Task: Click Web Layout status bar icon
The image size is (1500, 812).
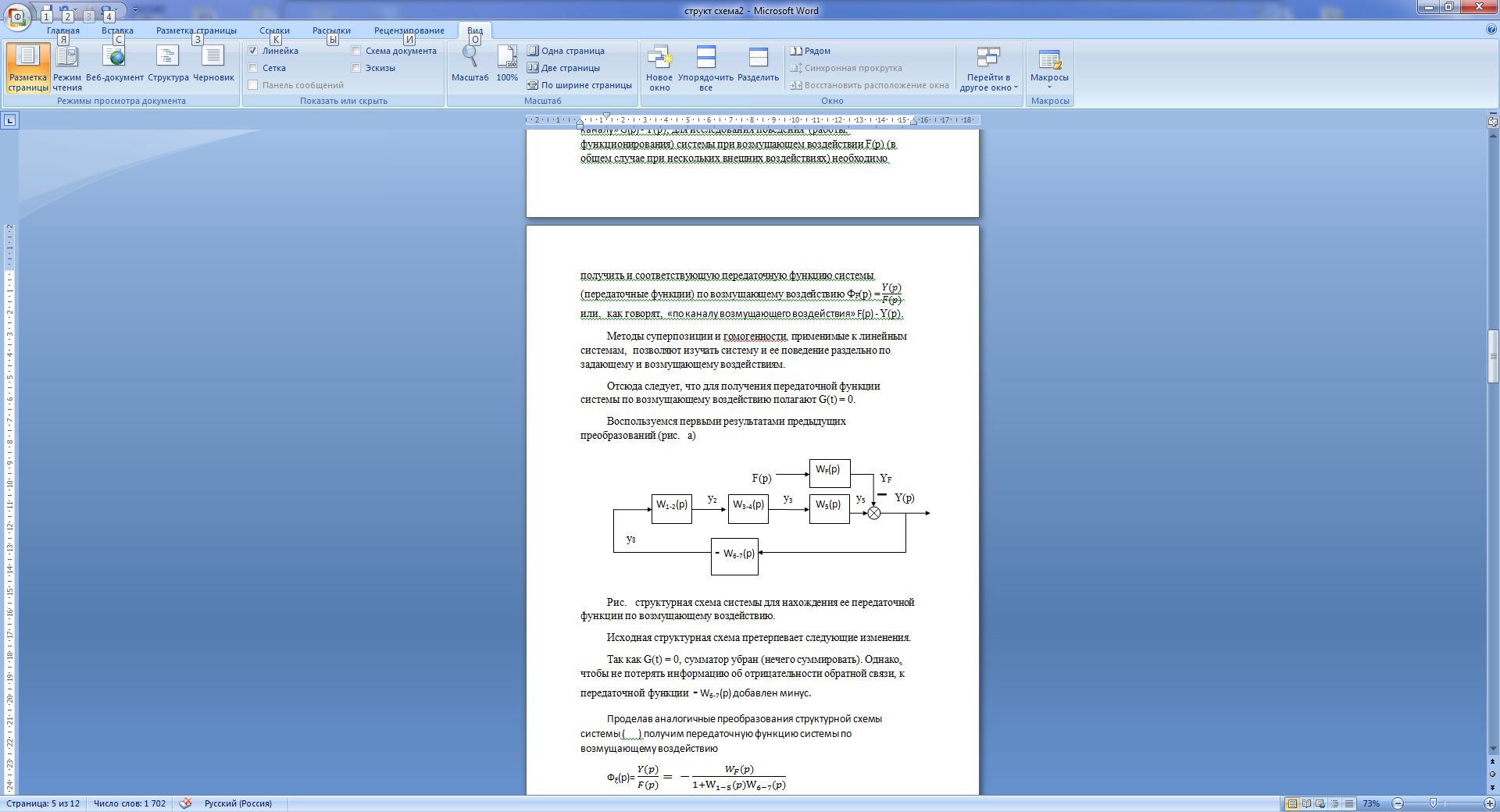Action: (1320, 803)
